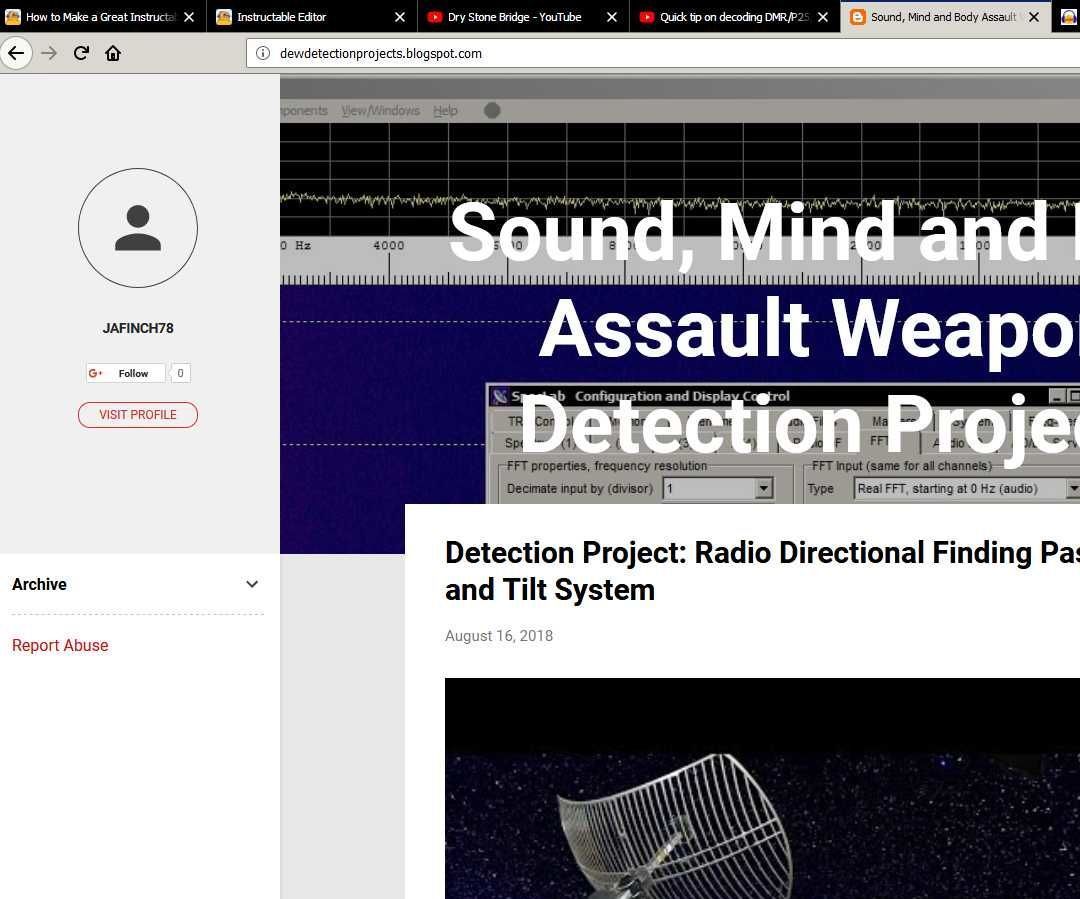This screenshot has height=899, width=1080.
Task: Open the Decimate input by divisor dropdown
Action: pos(763,488)
